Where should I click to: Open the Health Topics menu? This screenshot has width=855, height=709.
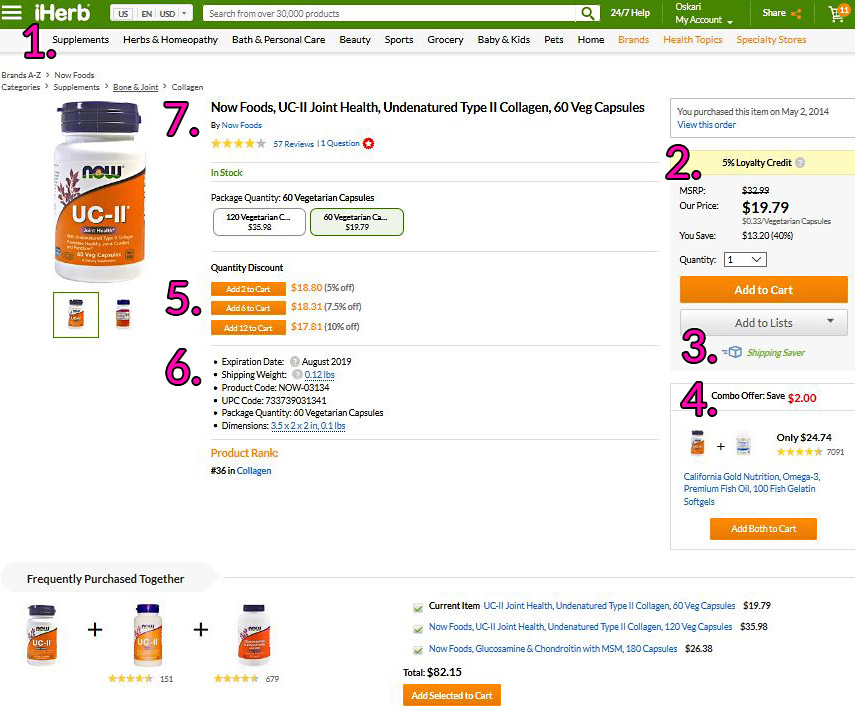[x=692, y=40]
